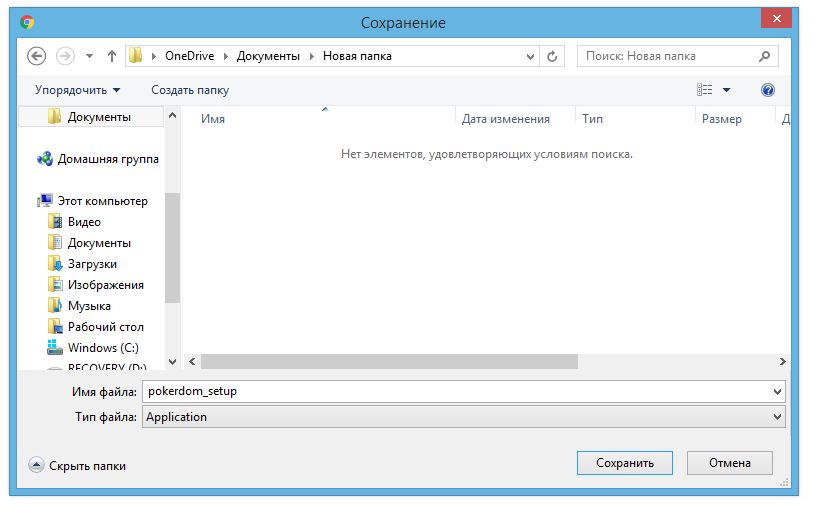Select OneDrive in the address path
This screenshot has width=815, height=517.
click(x=189, y=56)
